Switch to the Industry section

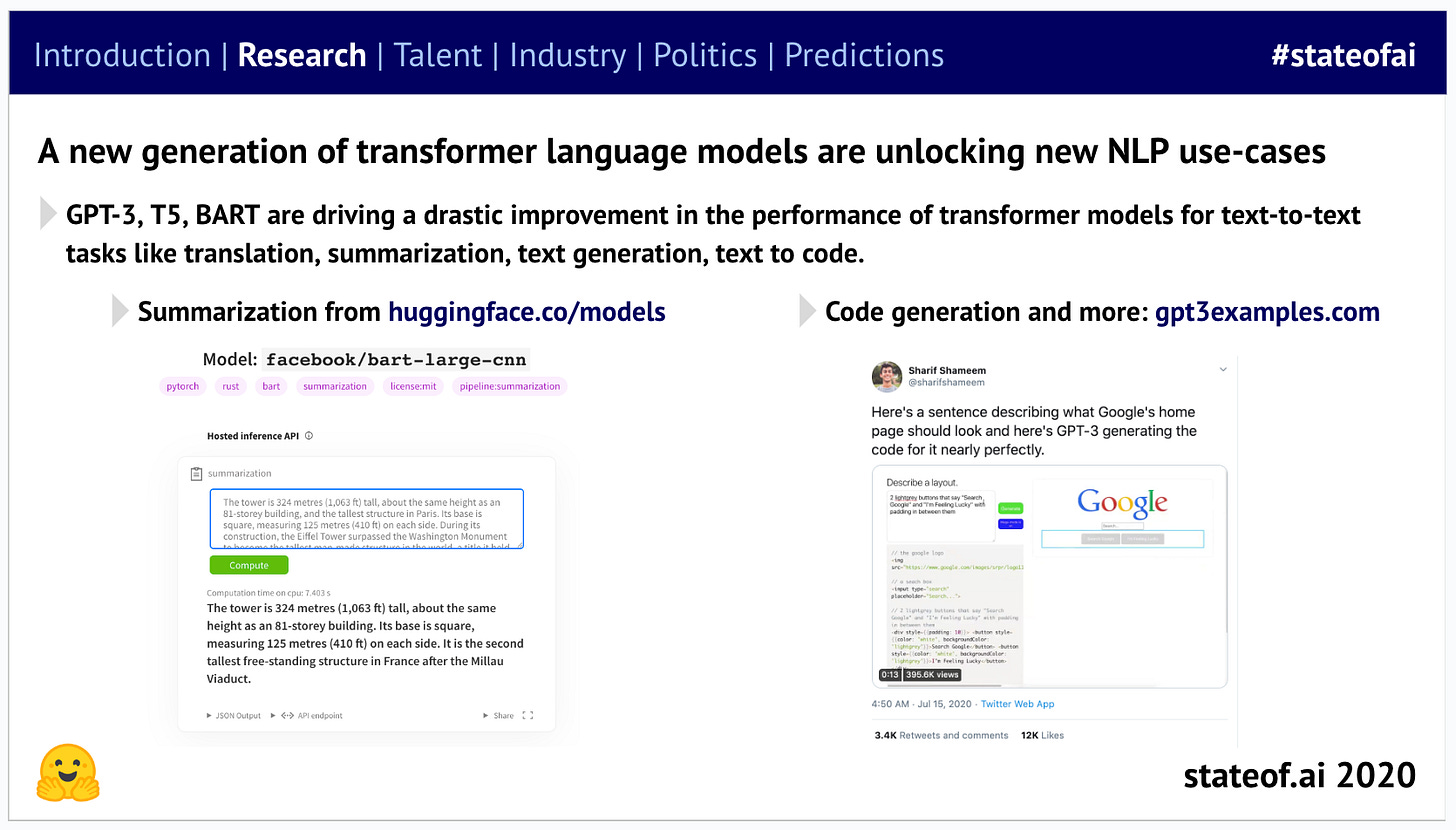pyautogui.click(x=568, y=55)
